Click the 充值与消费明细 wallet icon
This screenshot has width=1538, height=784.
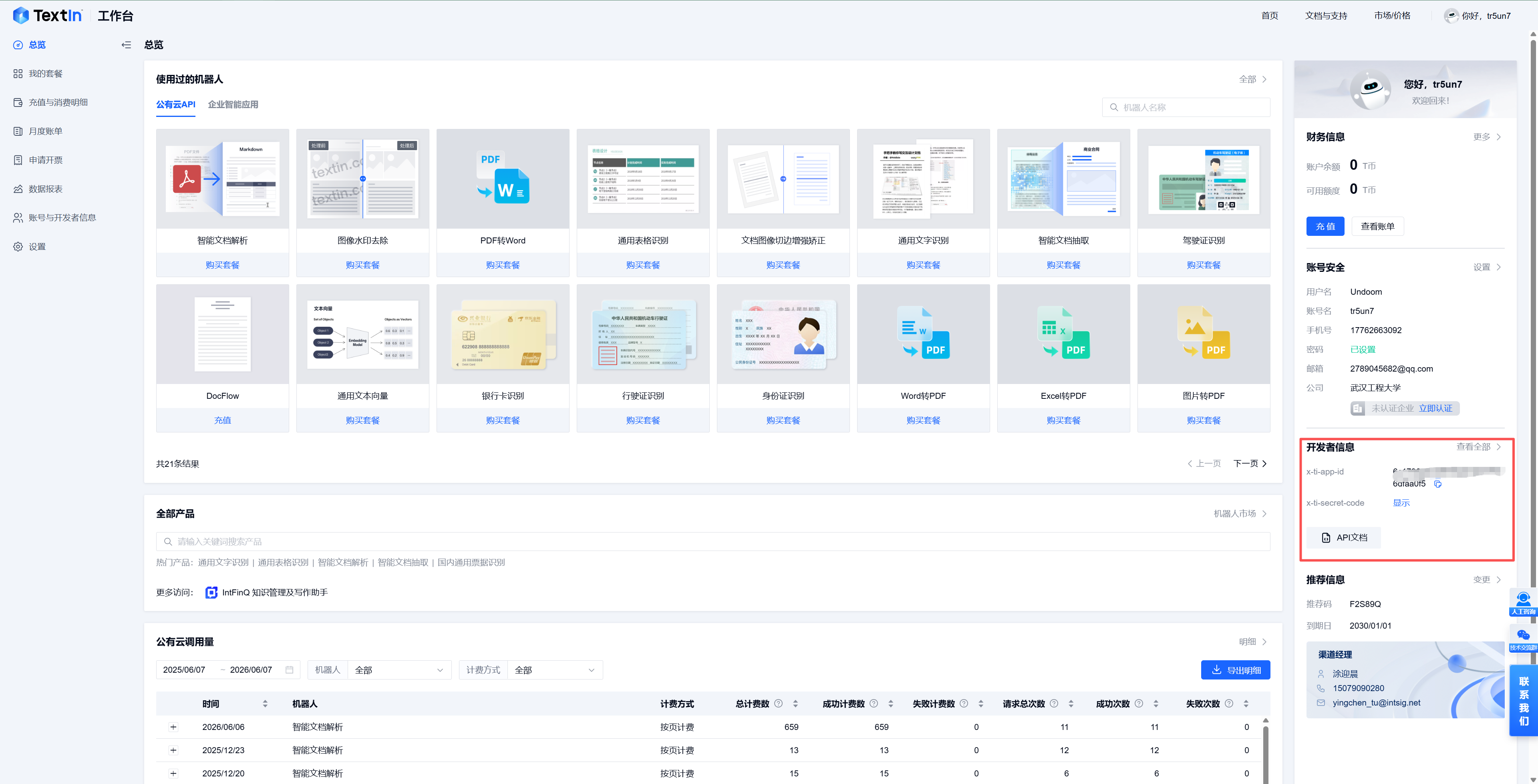[x=18, y=102]
